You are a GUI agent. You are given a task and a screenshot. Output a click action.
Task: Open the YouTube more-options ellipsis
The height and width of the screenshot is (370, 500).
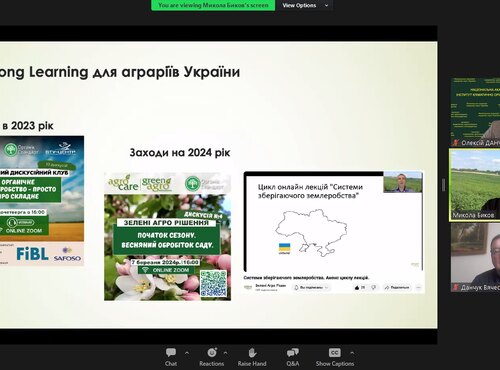[x=419, y=287]
